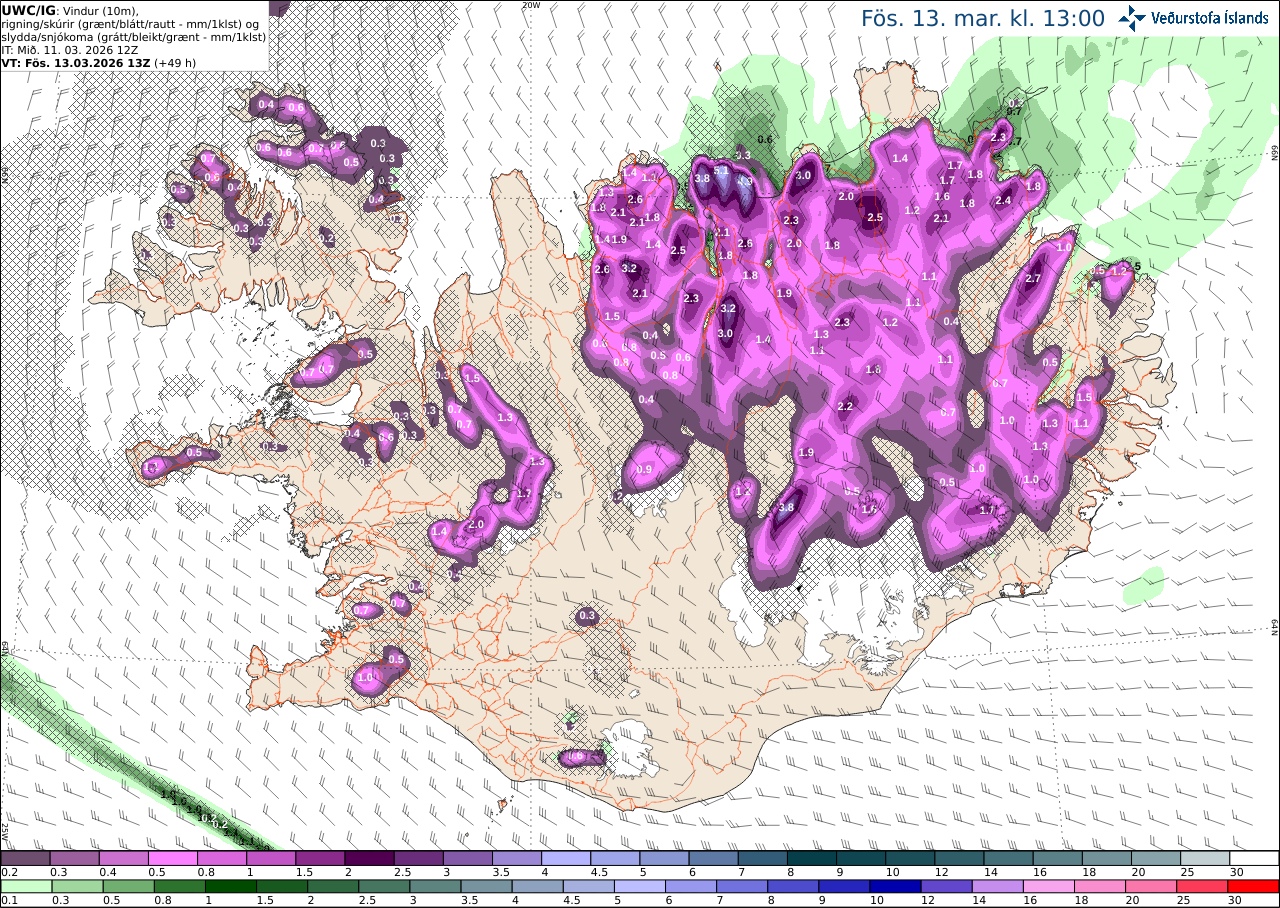Click the '20W' longitude label
This screenshot has width=1280, height=908.
coord(531,5)
